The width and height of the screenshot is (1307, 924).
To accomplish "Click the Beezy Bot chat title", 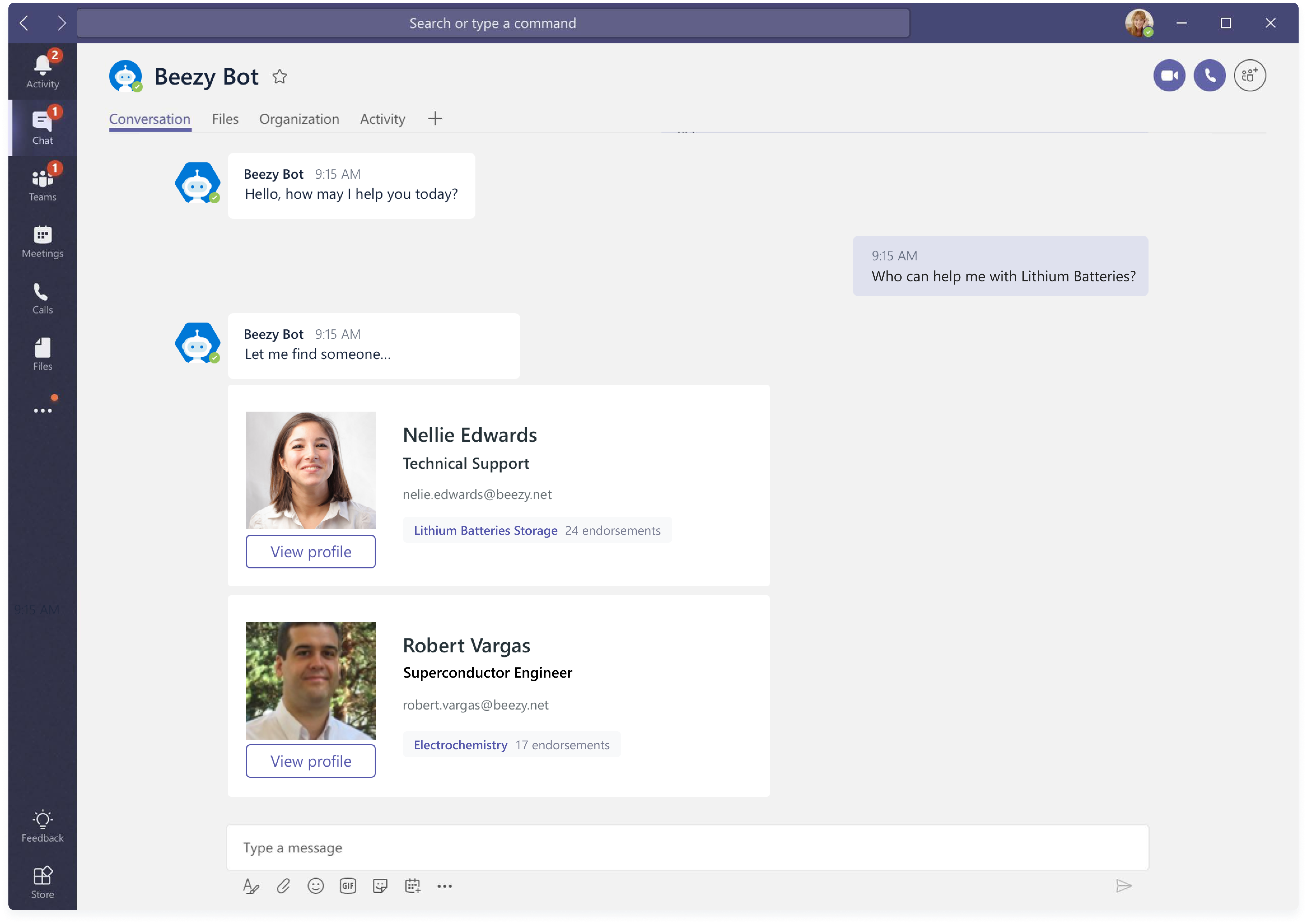I will click(206, 76).
